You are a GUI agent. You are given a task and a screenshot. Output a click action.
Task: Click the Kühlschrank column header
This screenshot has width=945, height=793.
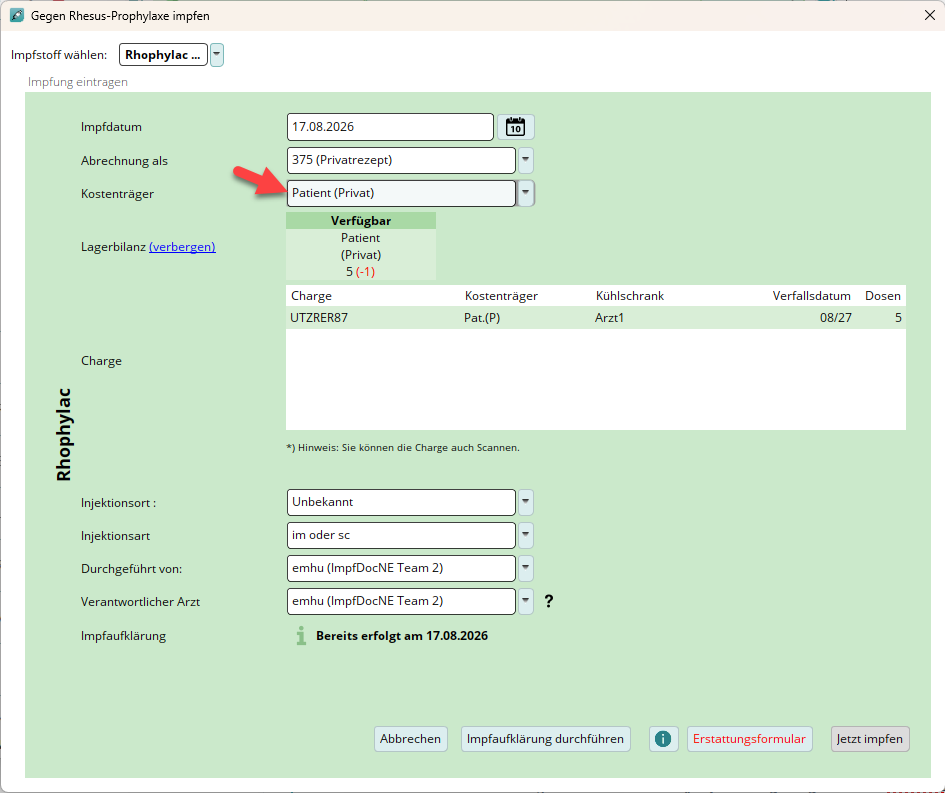pyautogui.click(x=630, y=296)
